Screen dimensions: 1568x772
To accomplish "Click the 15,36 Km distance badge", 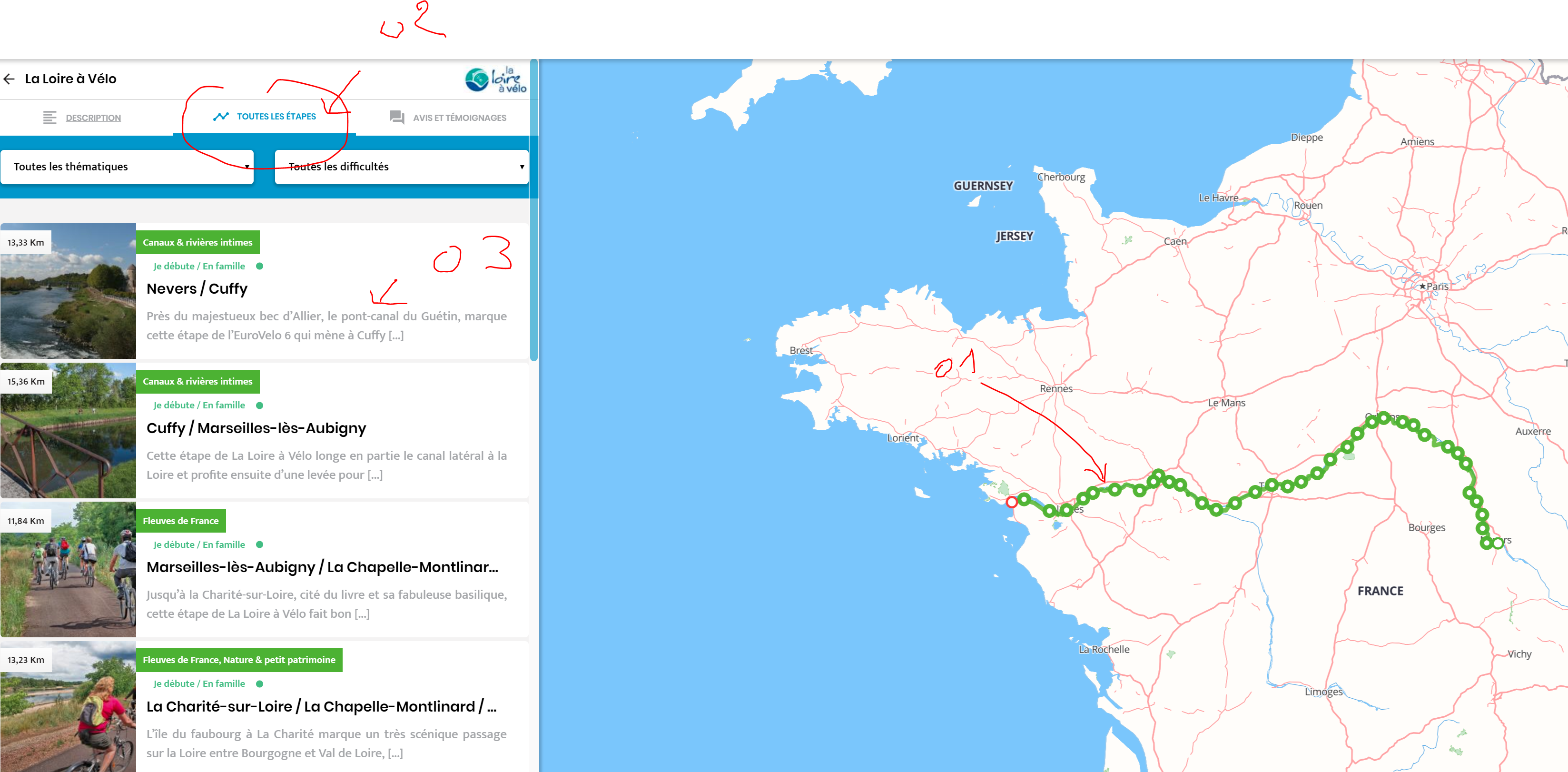I will click(x=26, y=382).
